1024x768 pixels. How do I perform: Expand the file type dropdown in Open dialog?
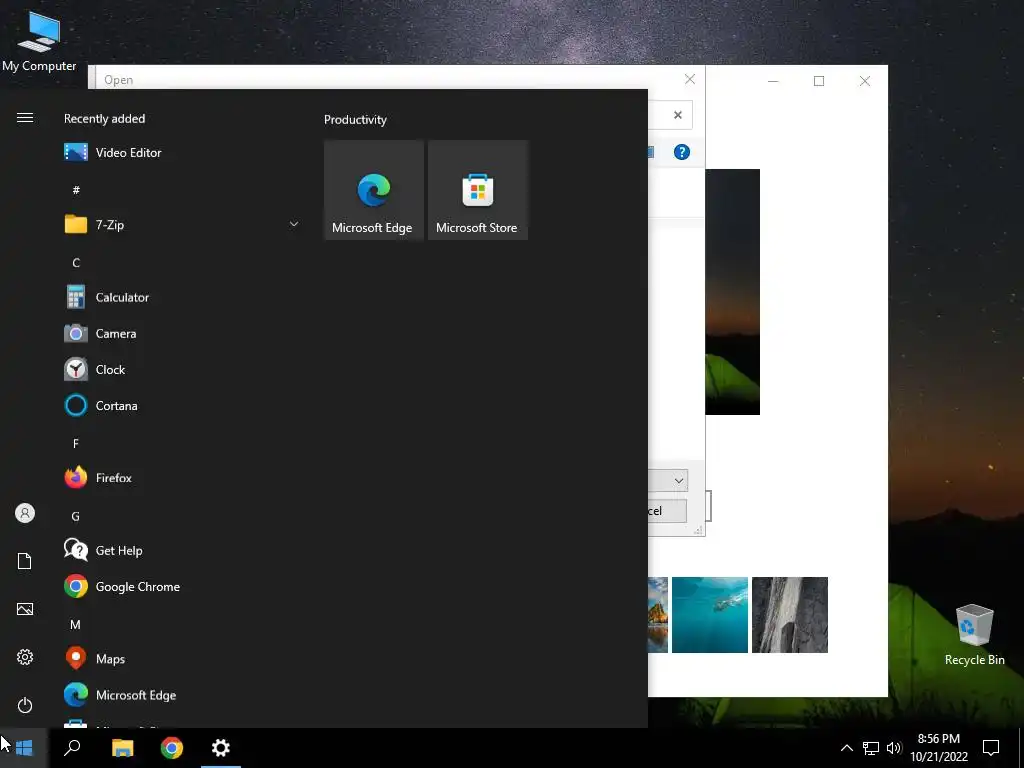(679, 481)
